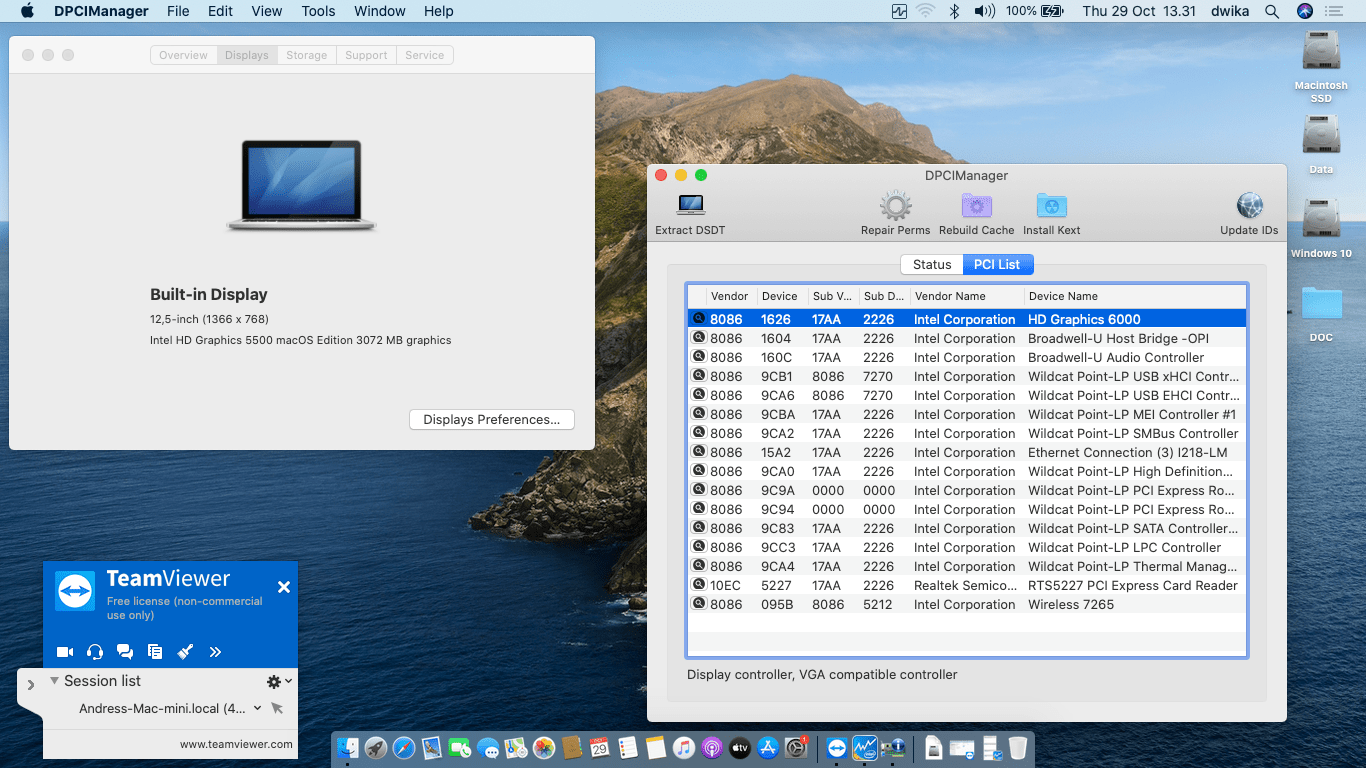Viewport: 1366px width, 768px height.
Task: Select the Ethernet Connection (3) I218-LM row
Action: pyautogui.click(x=967, y=452)
